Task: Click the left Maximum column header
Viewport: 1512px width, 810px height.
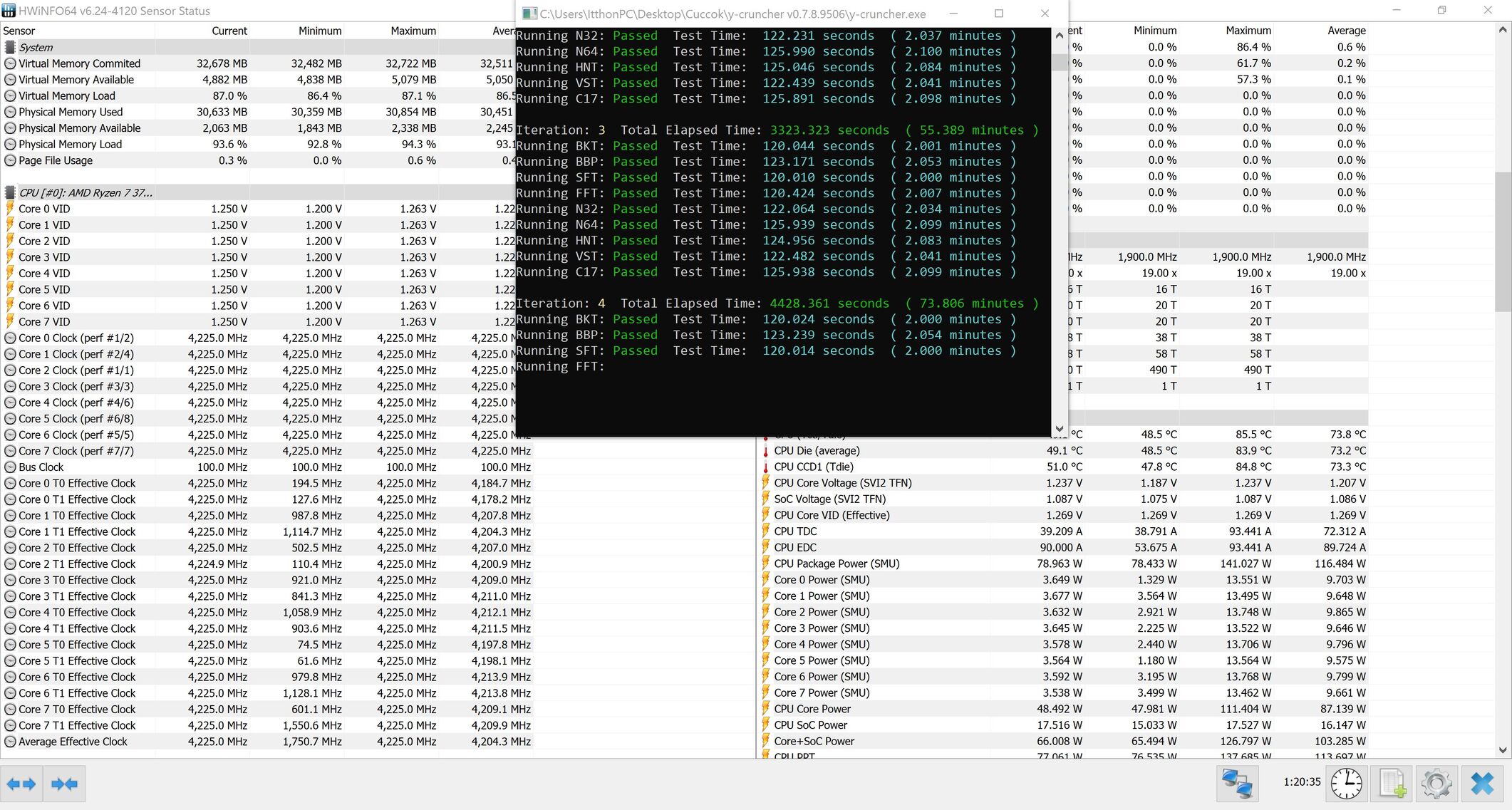Action: [x=391, y=31]
